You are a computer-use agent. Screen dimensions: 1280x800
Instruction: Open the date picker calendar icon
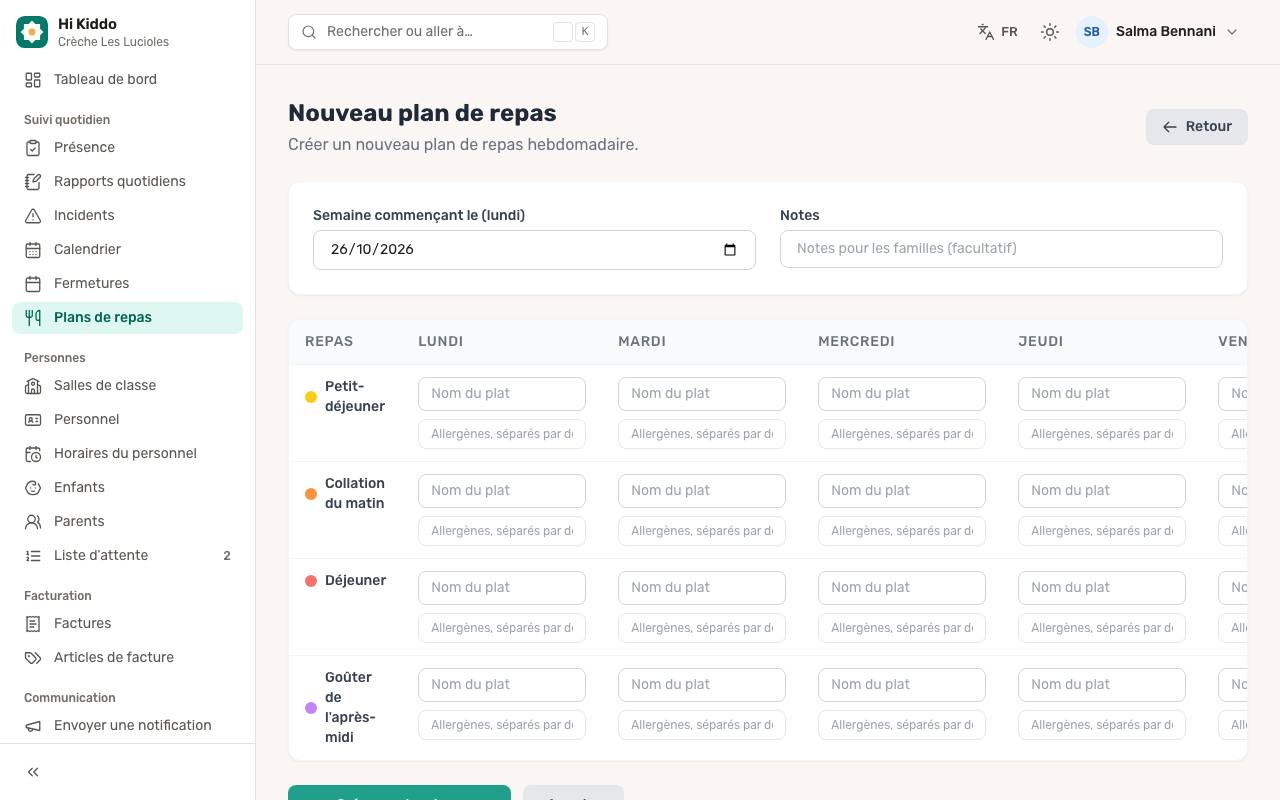coord(730,250)
